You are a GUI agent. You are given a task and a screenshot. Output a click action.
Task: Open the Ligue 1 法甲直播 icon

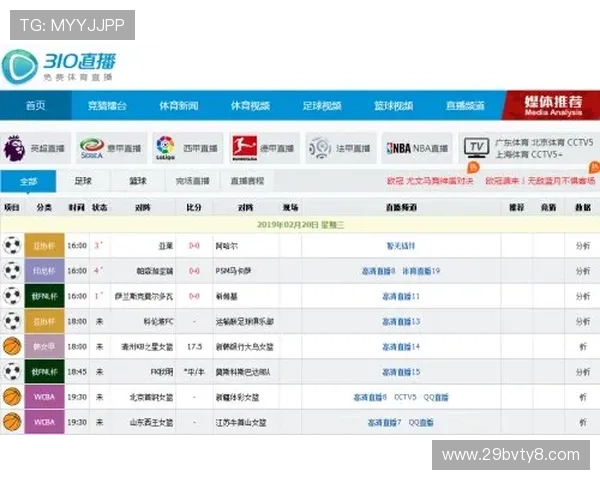click(x=320, y=148)
